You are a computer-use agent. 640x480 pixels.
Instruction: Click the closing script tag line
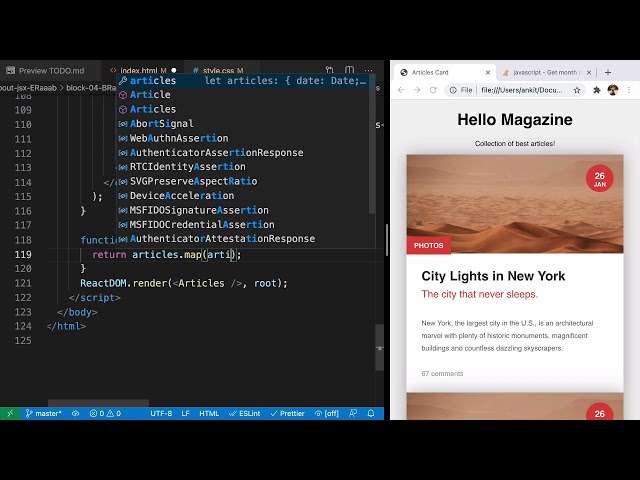click(95, 298)
